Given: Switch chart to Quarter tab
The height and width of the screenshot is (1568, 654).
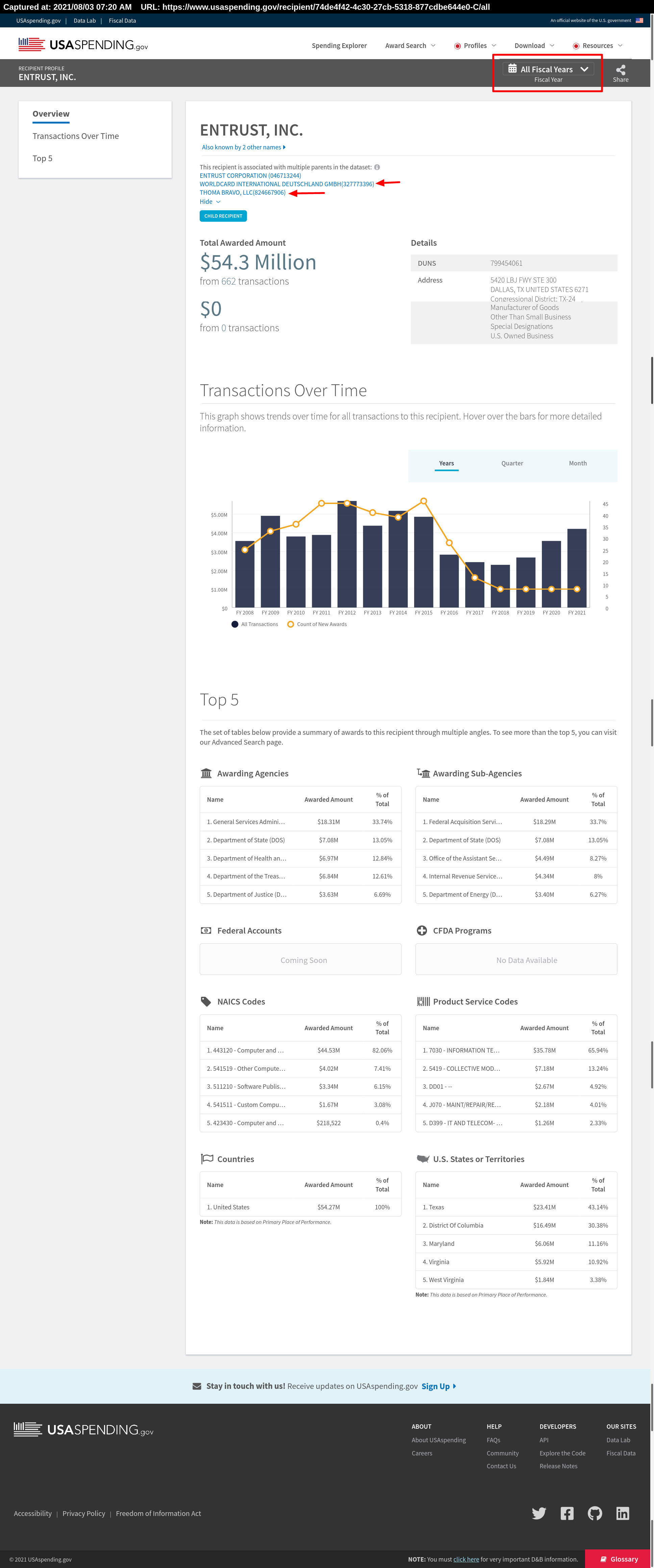Looking at the screenshot, I should coord(512,463).
